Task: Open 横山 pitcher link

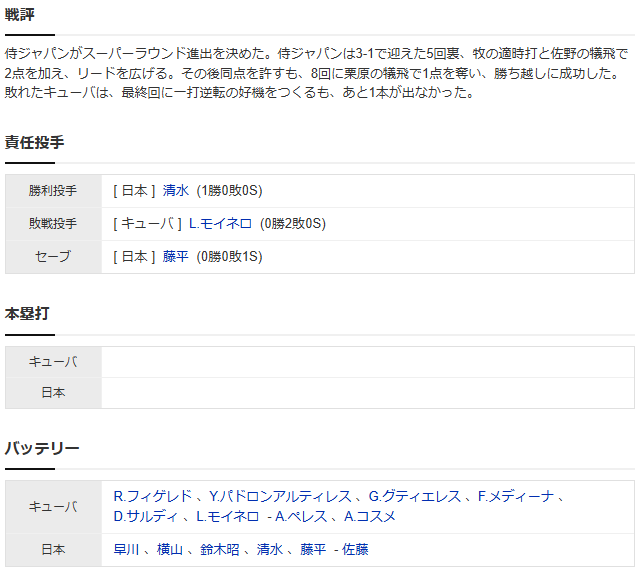Action: pos(170,550)
